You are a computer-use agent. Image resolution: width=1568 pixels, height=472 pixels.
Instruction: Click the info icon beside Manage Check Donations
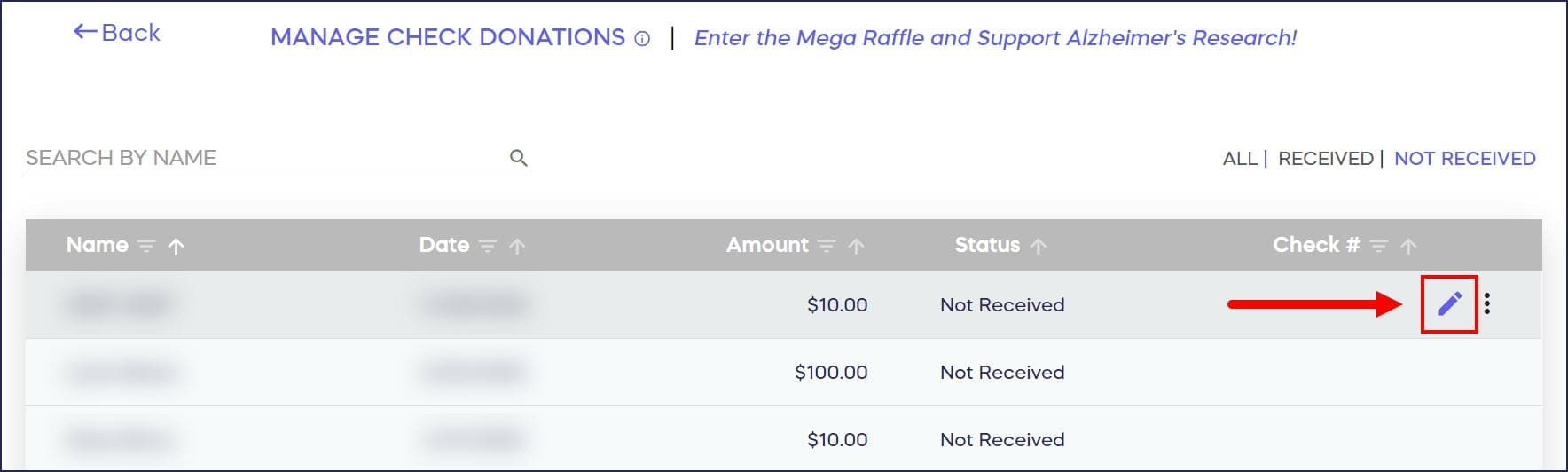pos(642,39)
